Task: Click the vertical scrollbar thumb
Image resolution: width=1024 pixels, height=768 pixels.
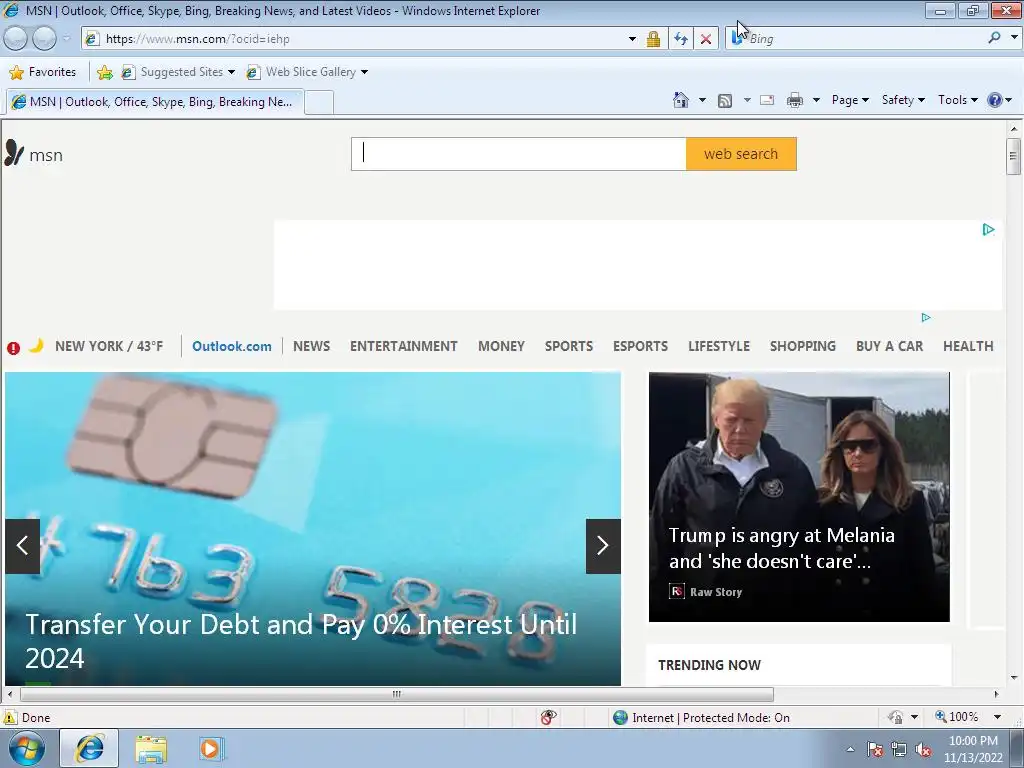Action: [1013, 155]
